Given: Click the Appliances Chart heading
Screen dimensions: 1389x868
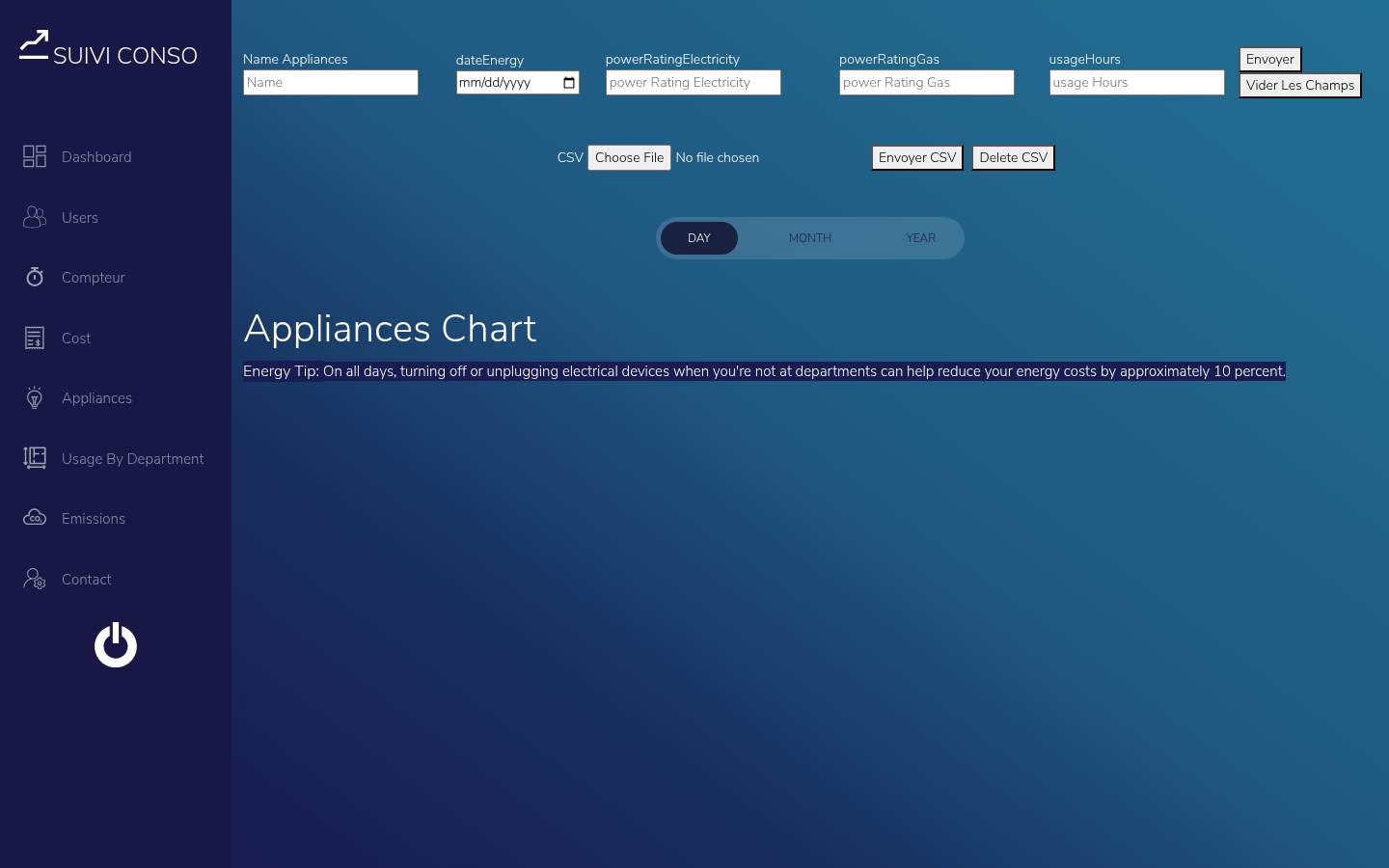Looking at the screenshot, I should [x=390, y=329].
